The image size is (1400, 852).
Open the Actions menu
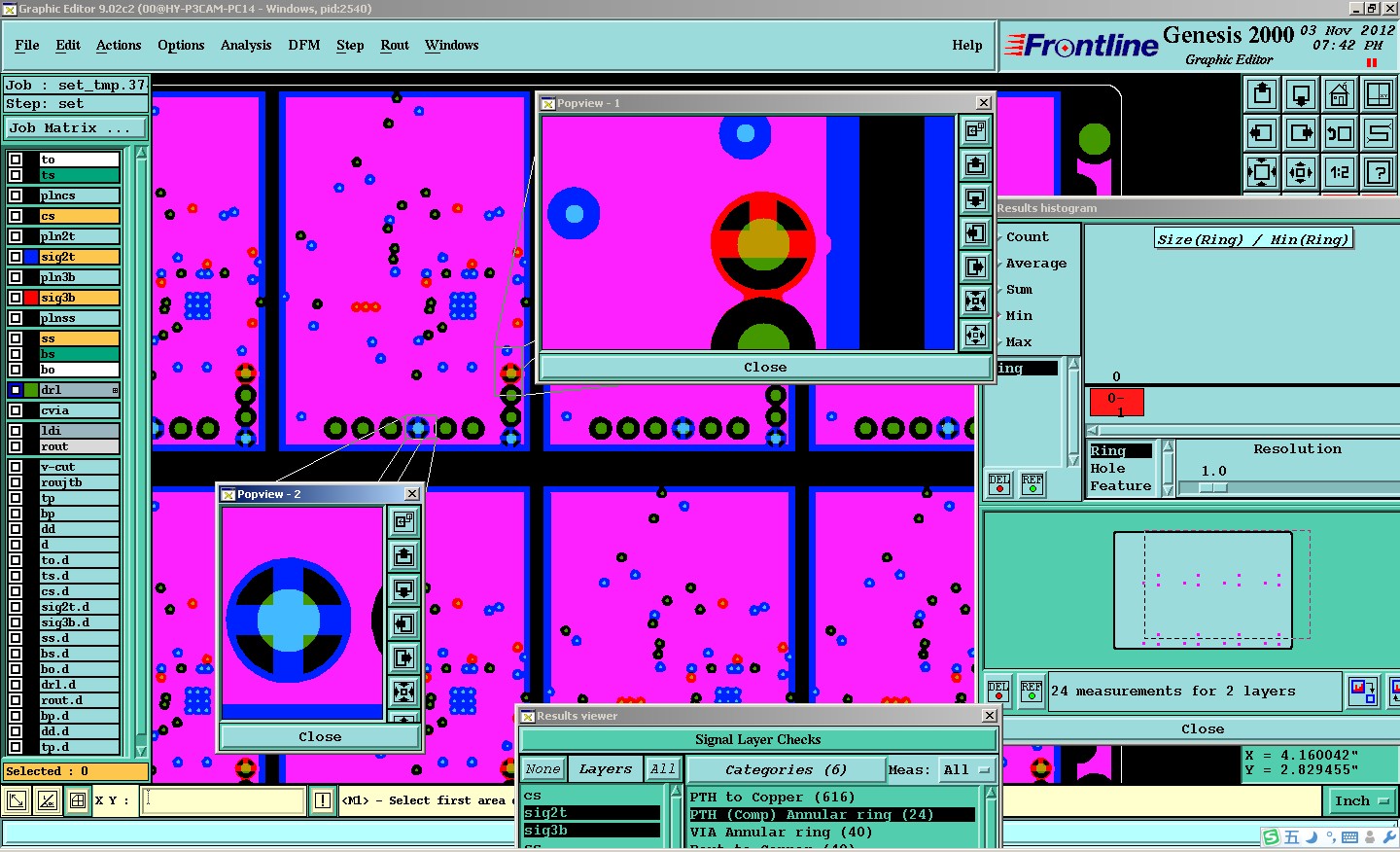[x=119, y=45]
